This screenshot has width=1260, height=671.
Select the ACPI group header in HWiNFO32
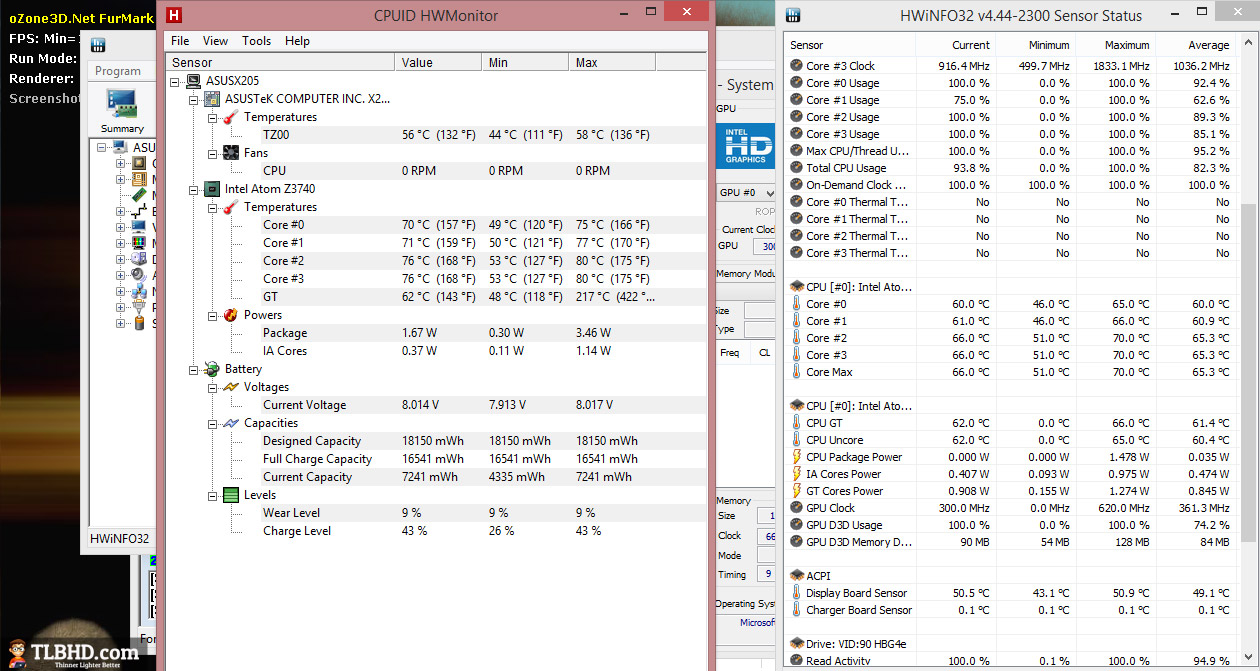click(1012, 576)
